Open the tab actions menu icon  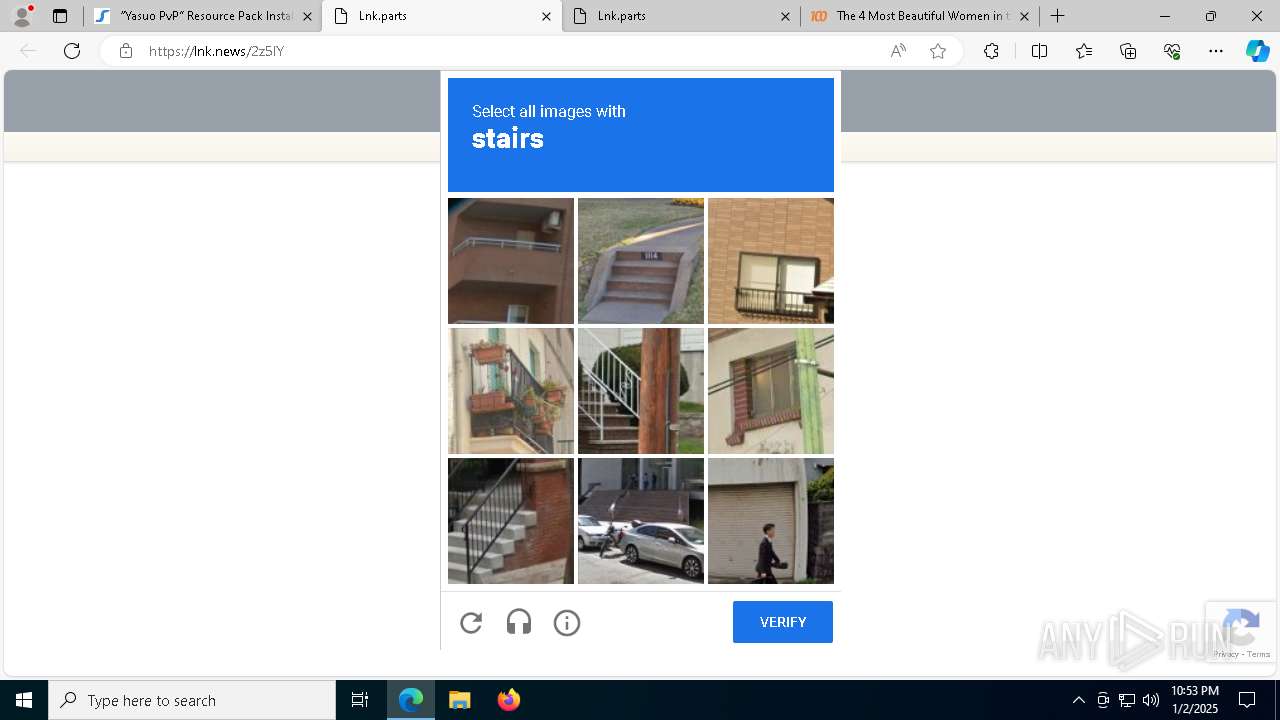[x=60, y=16]
